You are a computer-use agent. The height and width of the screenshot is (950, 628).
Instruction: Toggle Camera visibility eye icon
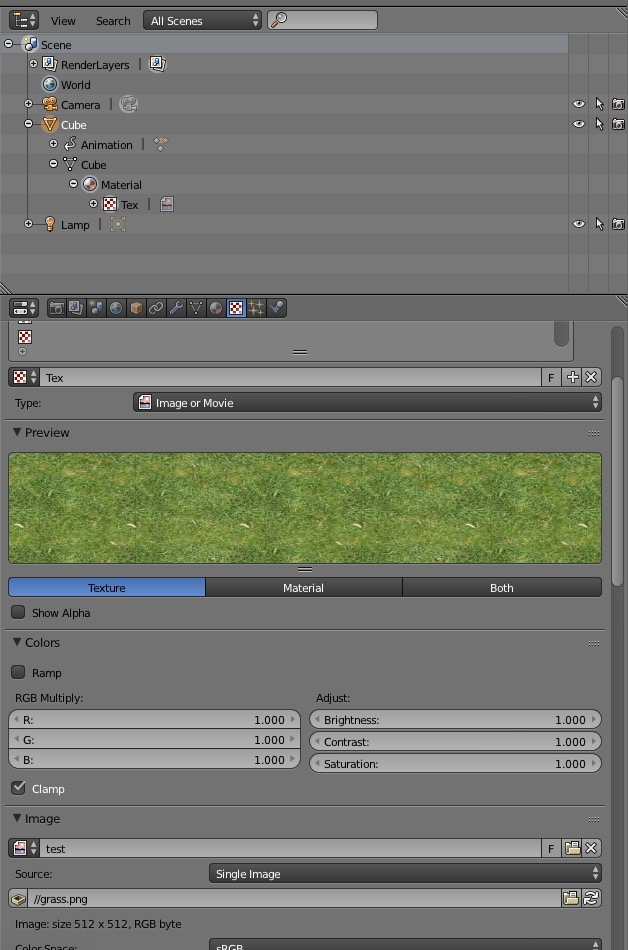coord(579,104)
